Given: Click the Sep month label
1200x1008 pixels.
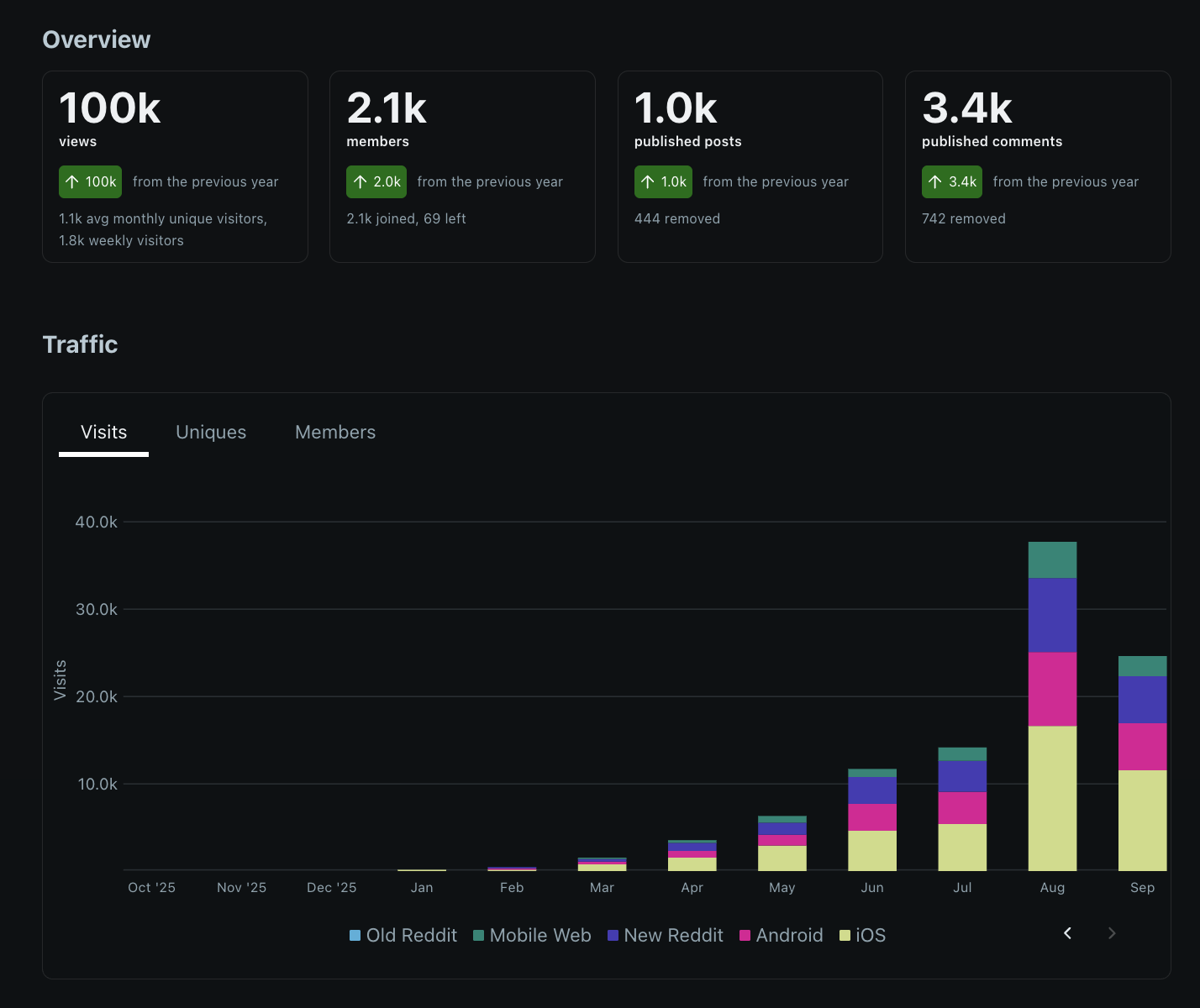Looking at the screenshot, I should click(x=1142, y=887).
